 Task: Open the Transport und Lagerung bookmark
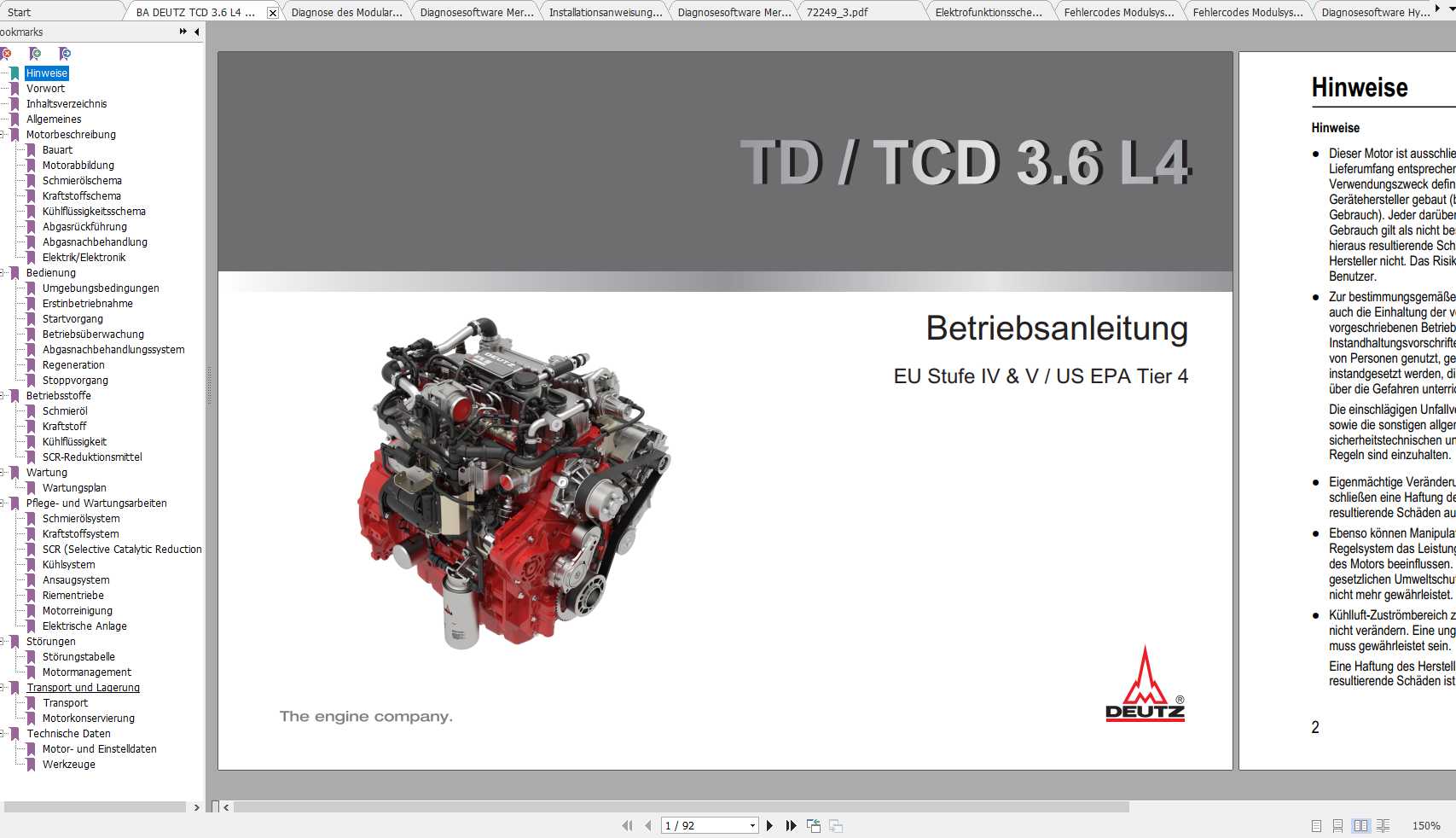83,688
